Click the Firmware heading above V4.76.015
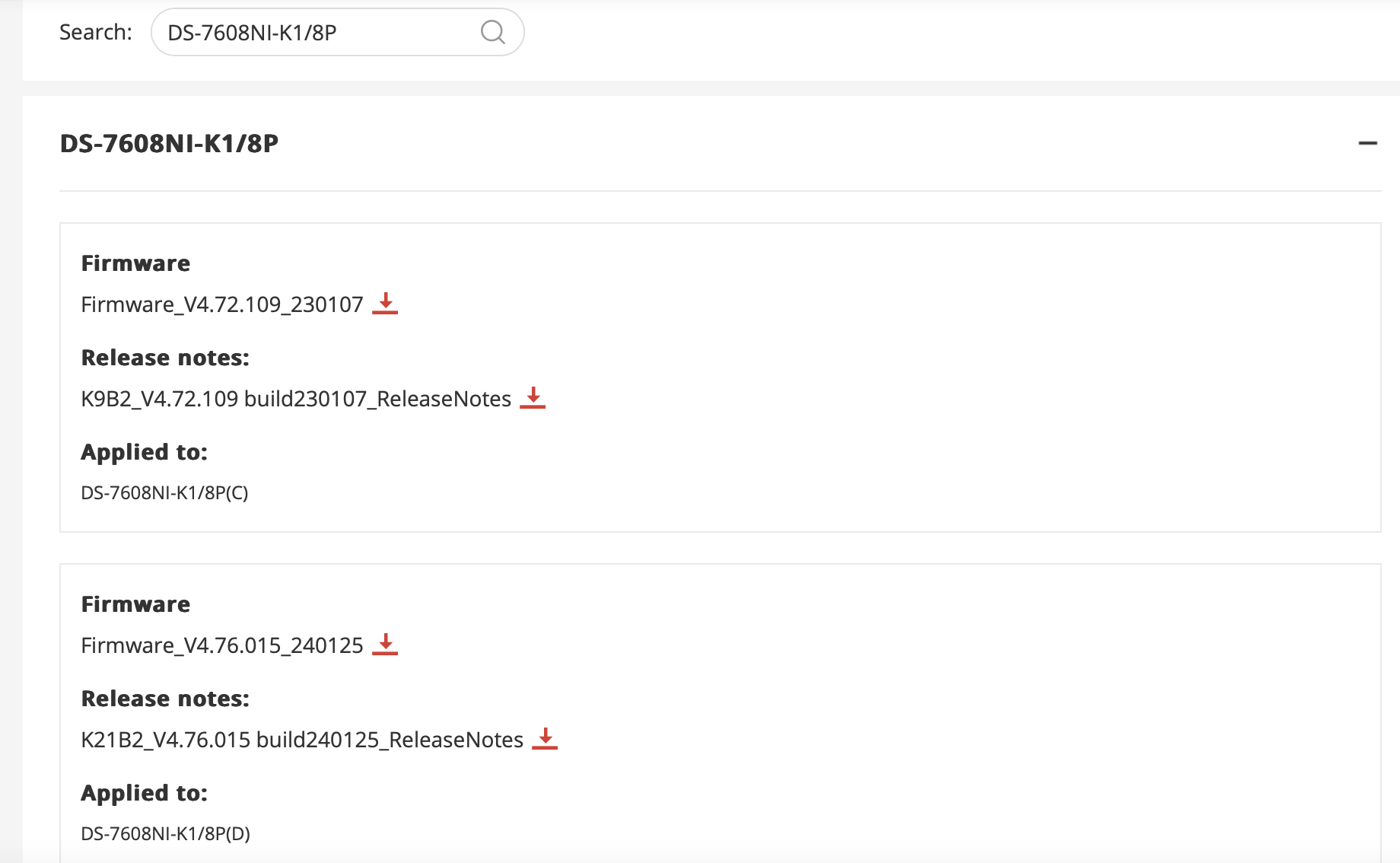The height and width of the screenshot is (863, 1400). point(135,604)
